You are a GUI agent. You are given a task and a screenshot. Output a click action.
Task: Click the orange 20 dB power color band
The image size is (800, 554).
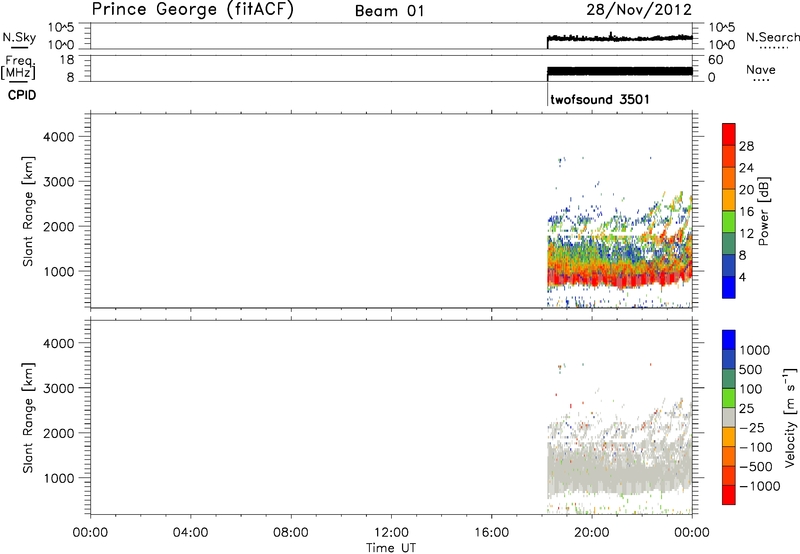[x=729, y=178]
